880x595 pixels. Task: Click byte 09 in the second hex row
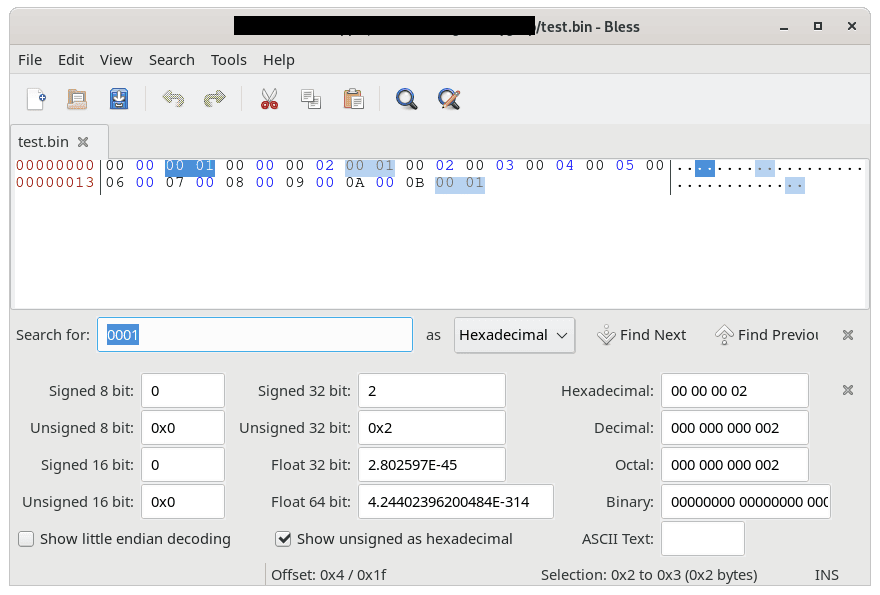coord(295,182)
